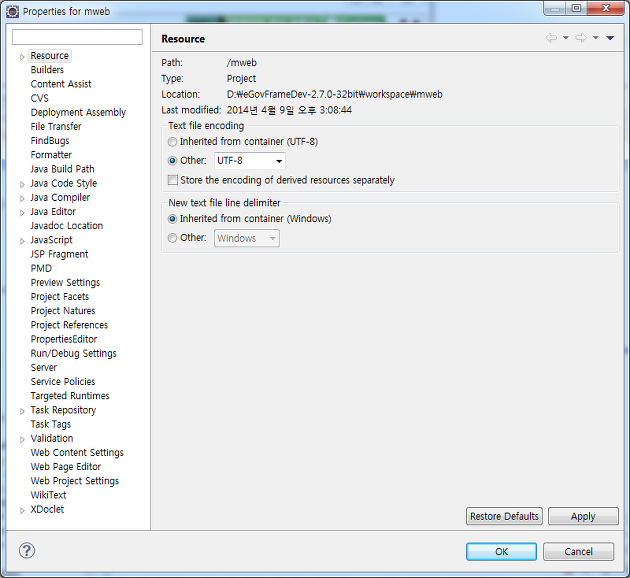This screenshot has height=578, width=630.
Task: Open JSP Fragment settings
Action: (x=59, y=254)
